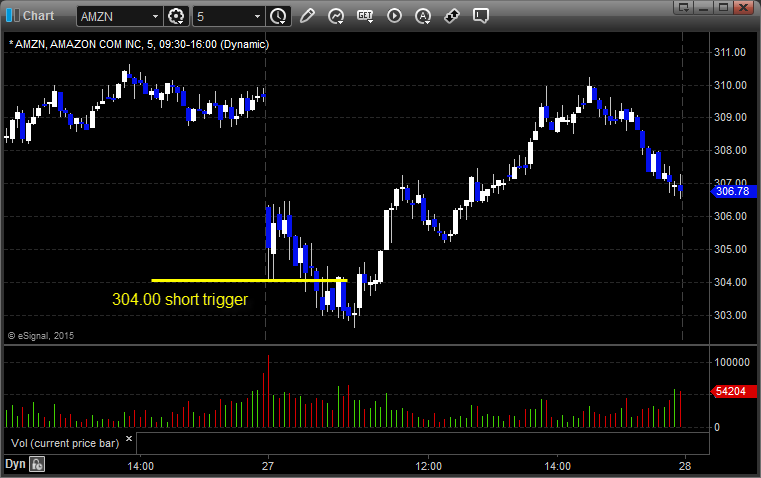The image size is (761, 478).
Task: Expand the interval 5 dropdown arrow
Action: [258, 16]
